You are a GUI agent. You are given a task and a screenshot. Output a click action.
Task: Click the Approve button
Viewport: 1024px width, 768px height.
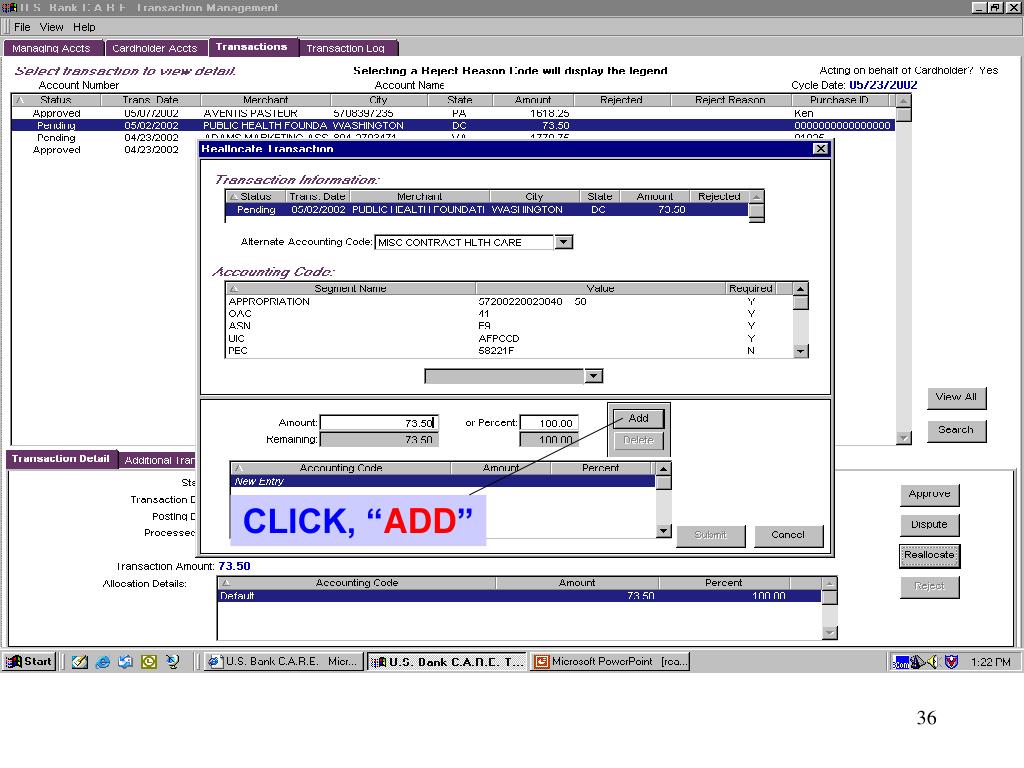(x=929, y=494)
